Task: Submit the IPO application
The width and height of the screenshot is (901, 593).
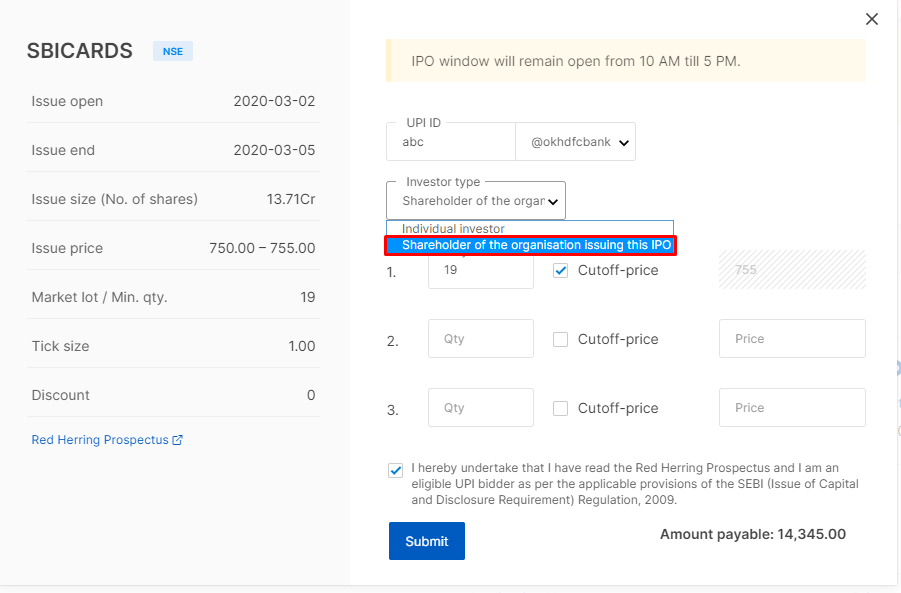Action: [427, 541]
